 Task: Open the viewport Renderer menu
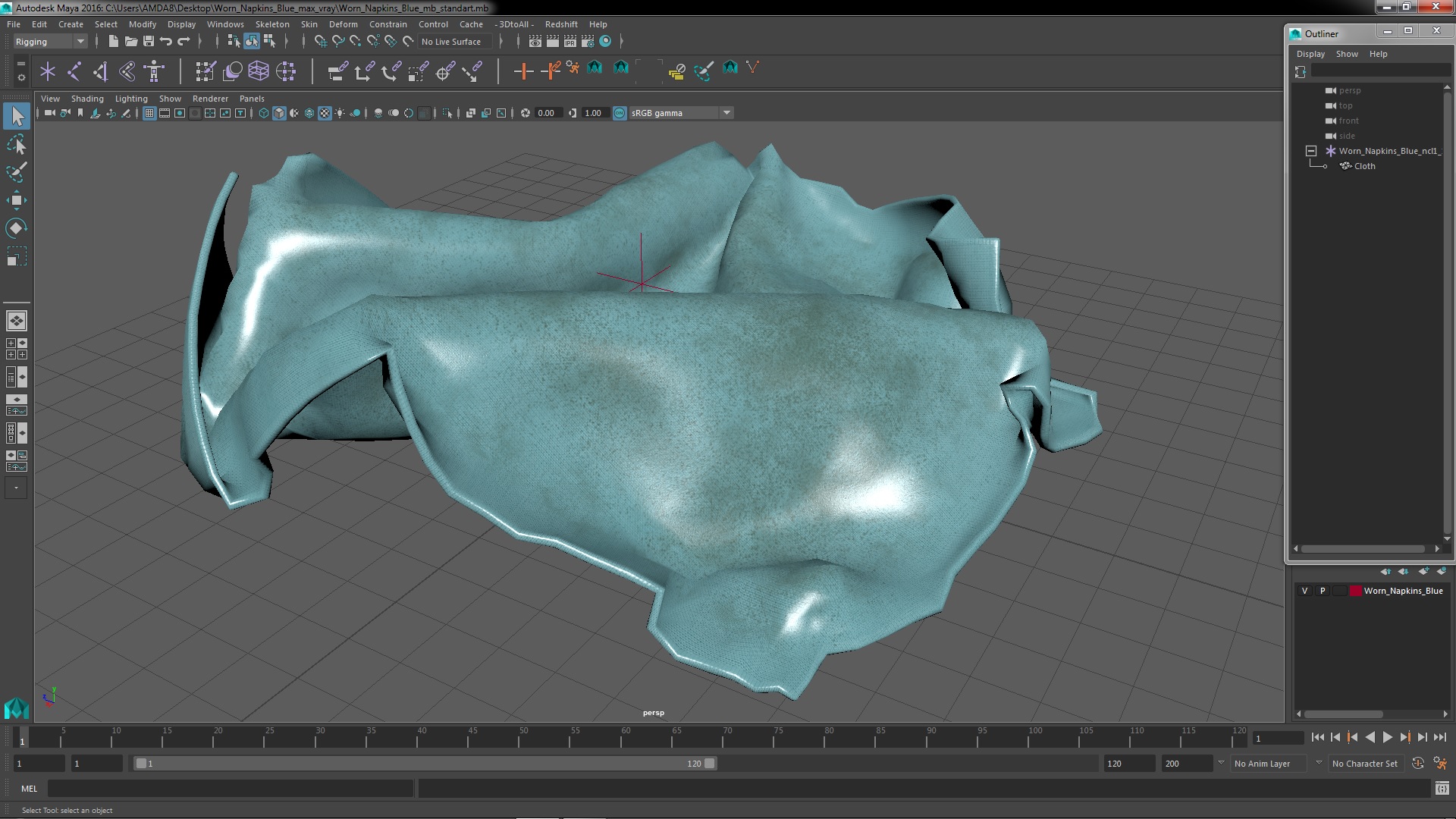(210, 99)
